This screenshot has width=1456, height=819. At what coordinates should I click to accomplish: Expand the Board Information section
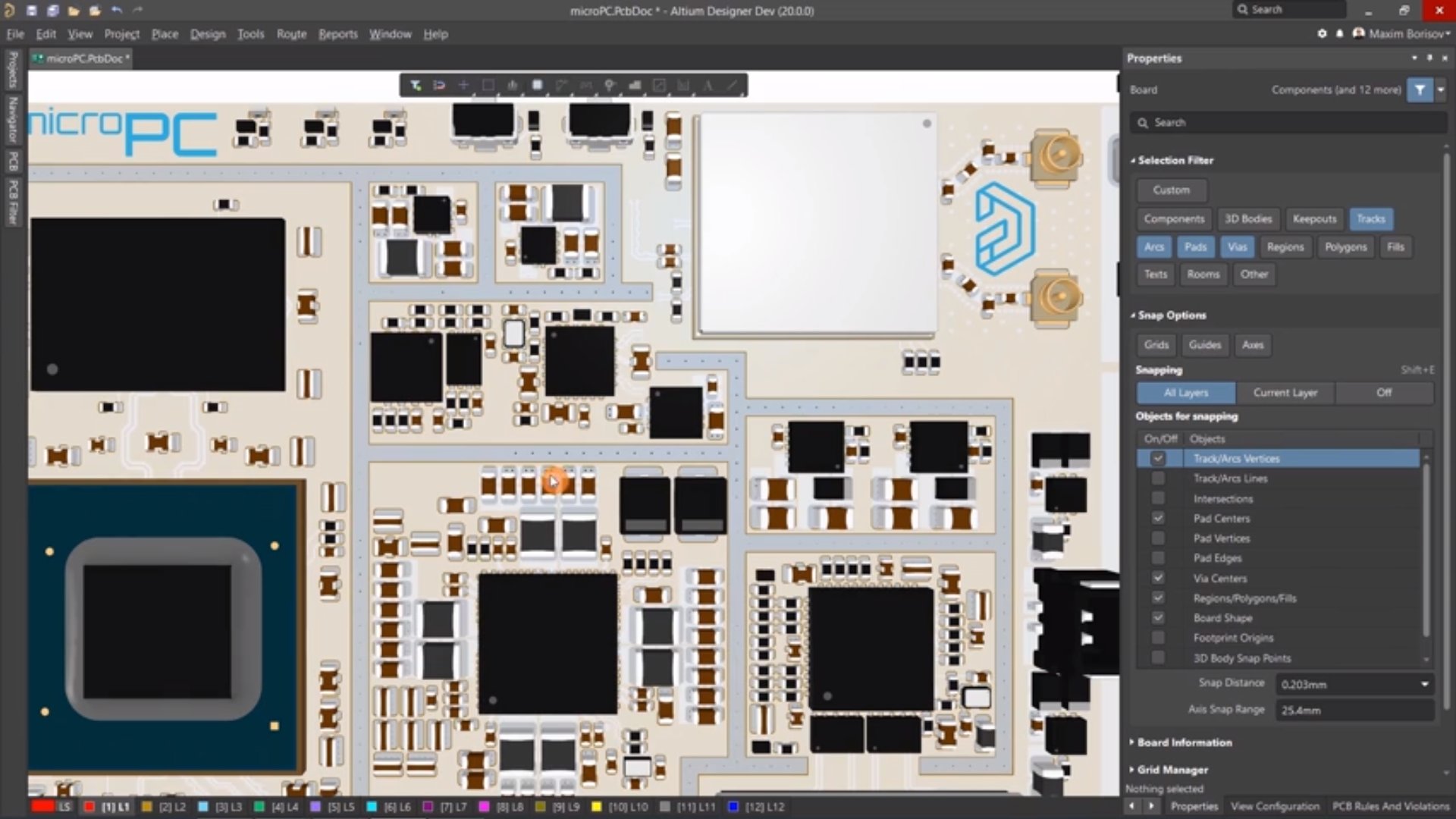click(x=1132, y=742)
